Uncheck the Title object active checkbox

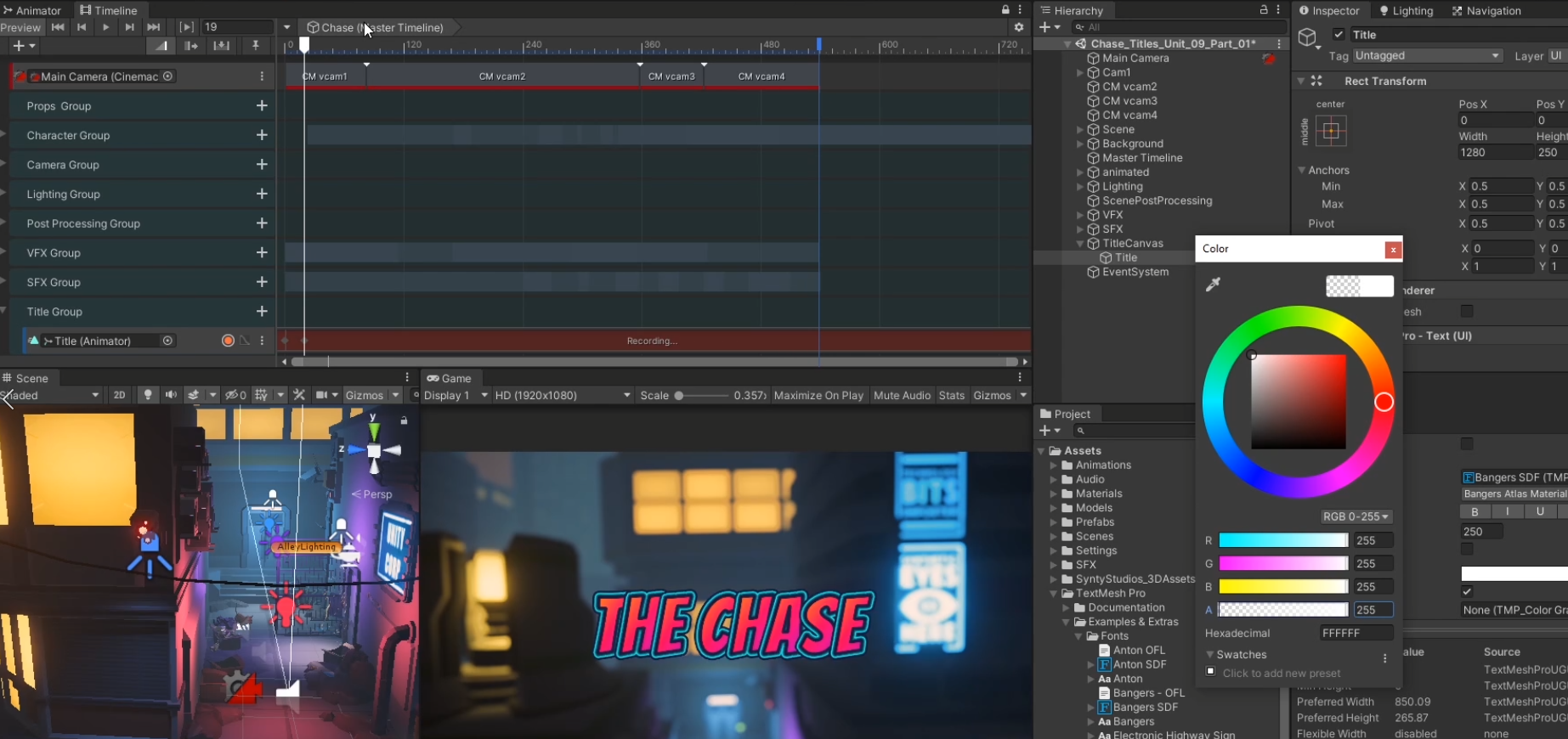point(1339,35)
